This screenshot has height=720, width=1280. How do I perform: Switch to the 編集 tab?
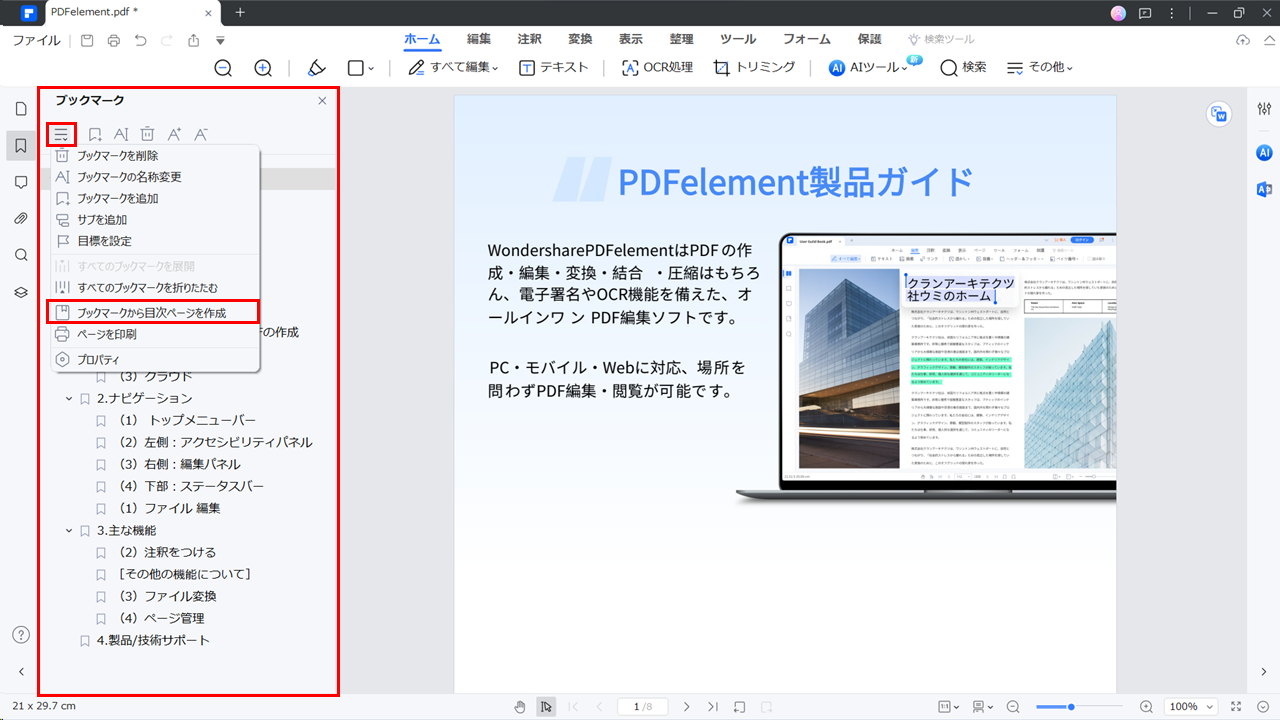(x=479, y=39)
